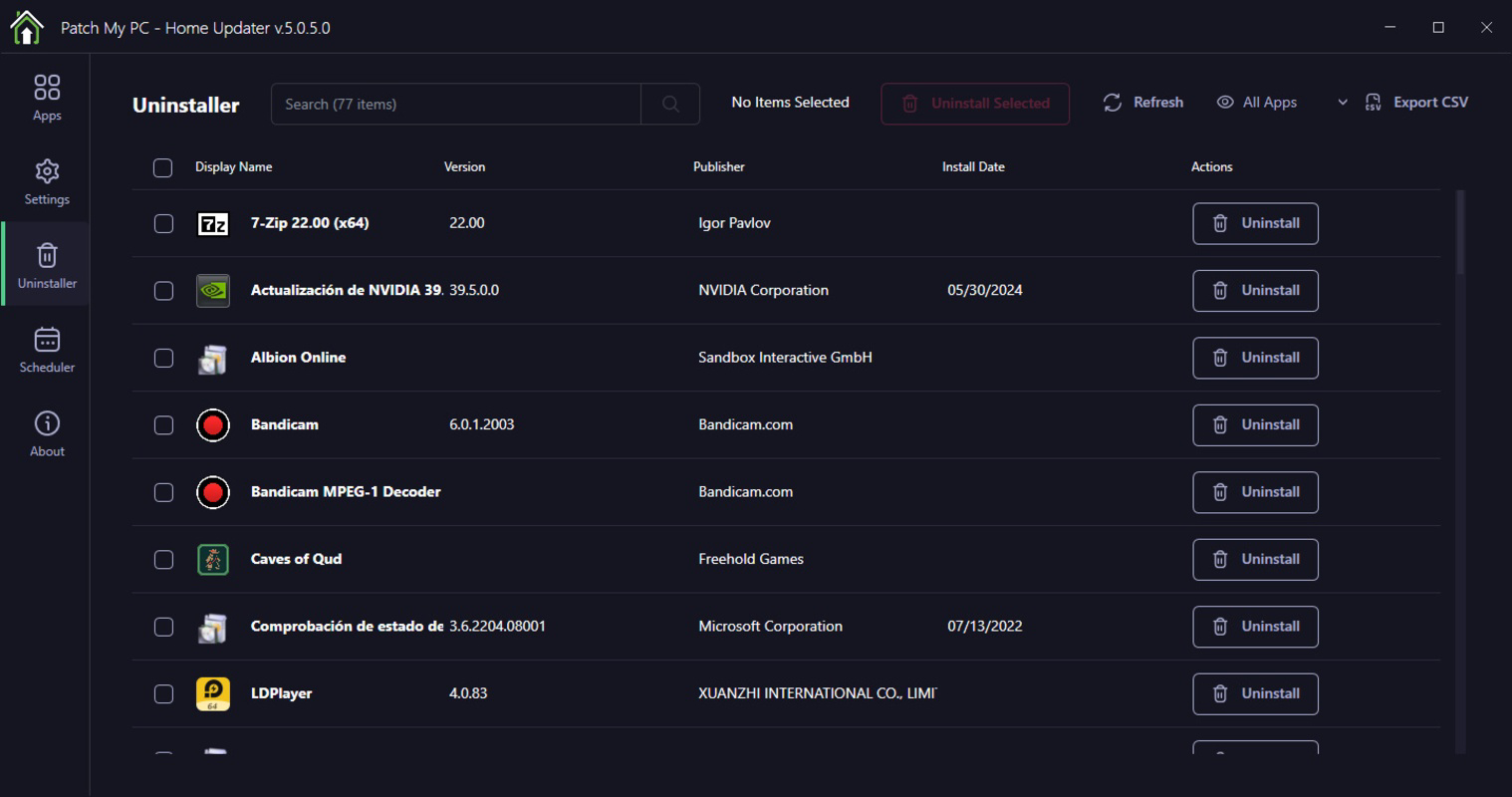Sort by Install Date column header

coord(973,167)
